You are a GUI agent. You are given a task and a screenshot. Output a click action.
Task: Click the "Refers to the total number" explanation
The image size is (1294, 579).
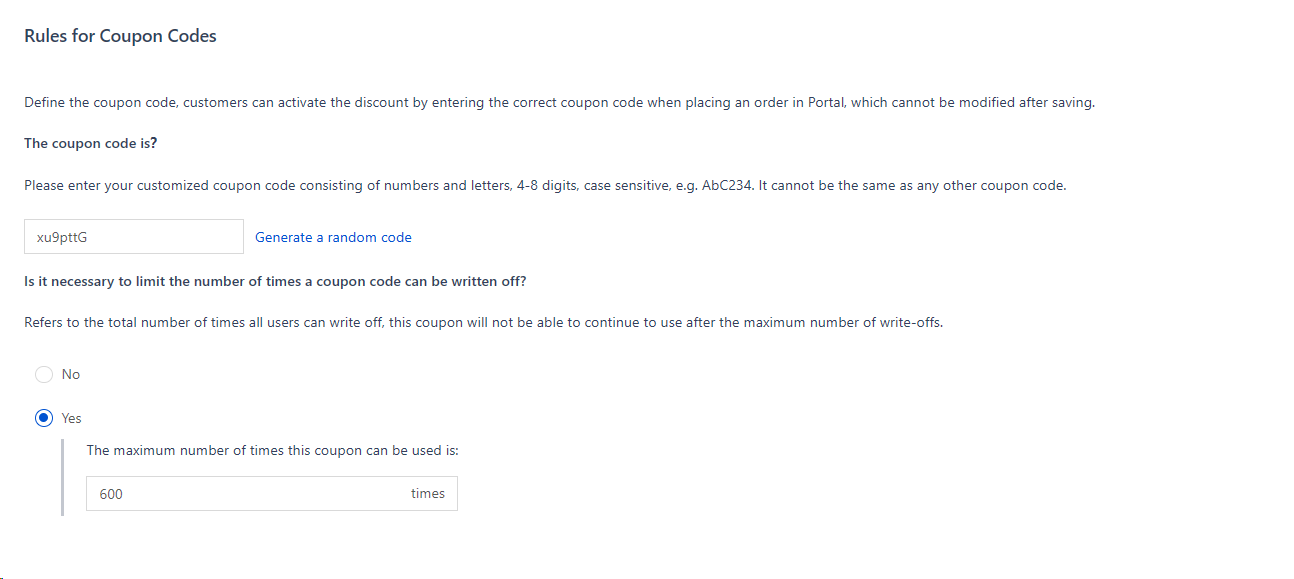tap(483, 323)
